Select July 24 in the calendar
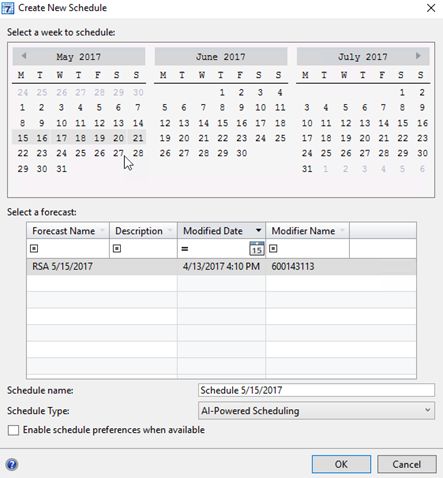Viewport: 443px width, 478px height. (x=307, y=153)
